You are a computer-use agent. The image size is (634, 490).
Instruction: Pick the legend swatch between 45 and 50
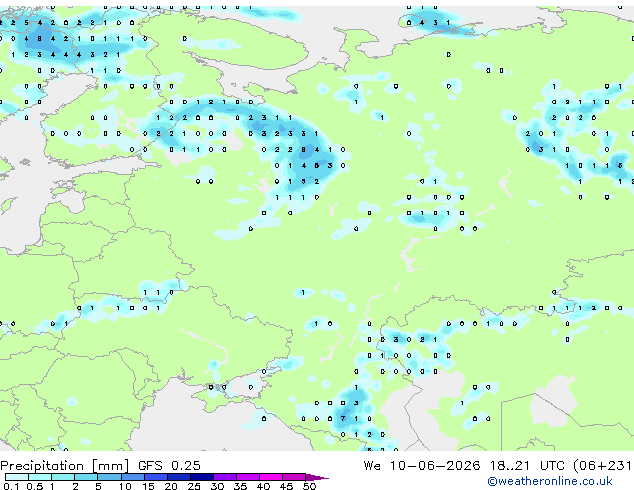(x=294, y=477)
